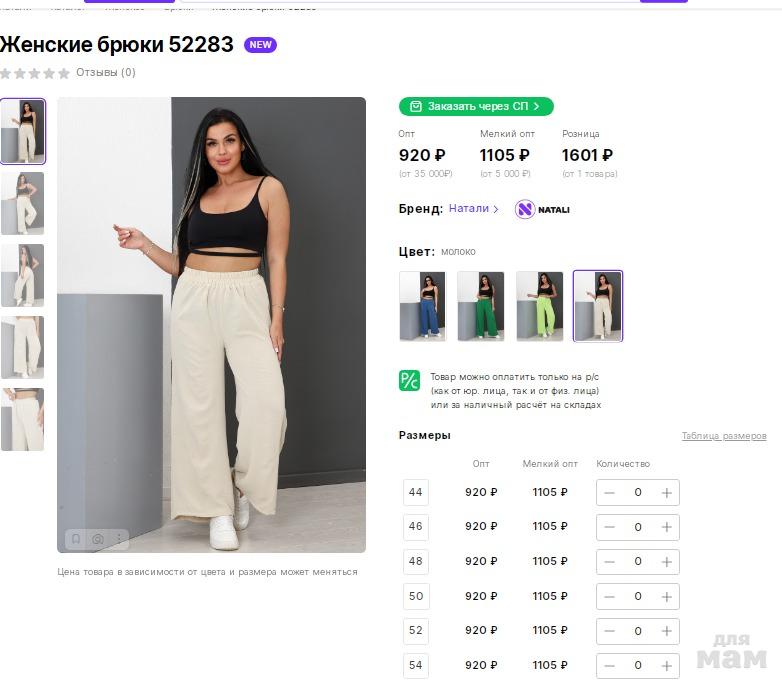The height and width of the screenshot is (683, 782).
Task: View the last thumbnail in gallery
Action: (x=22, y=419)
